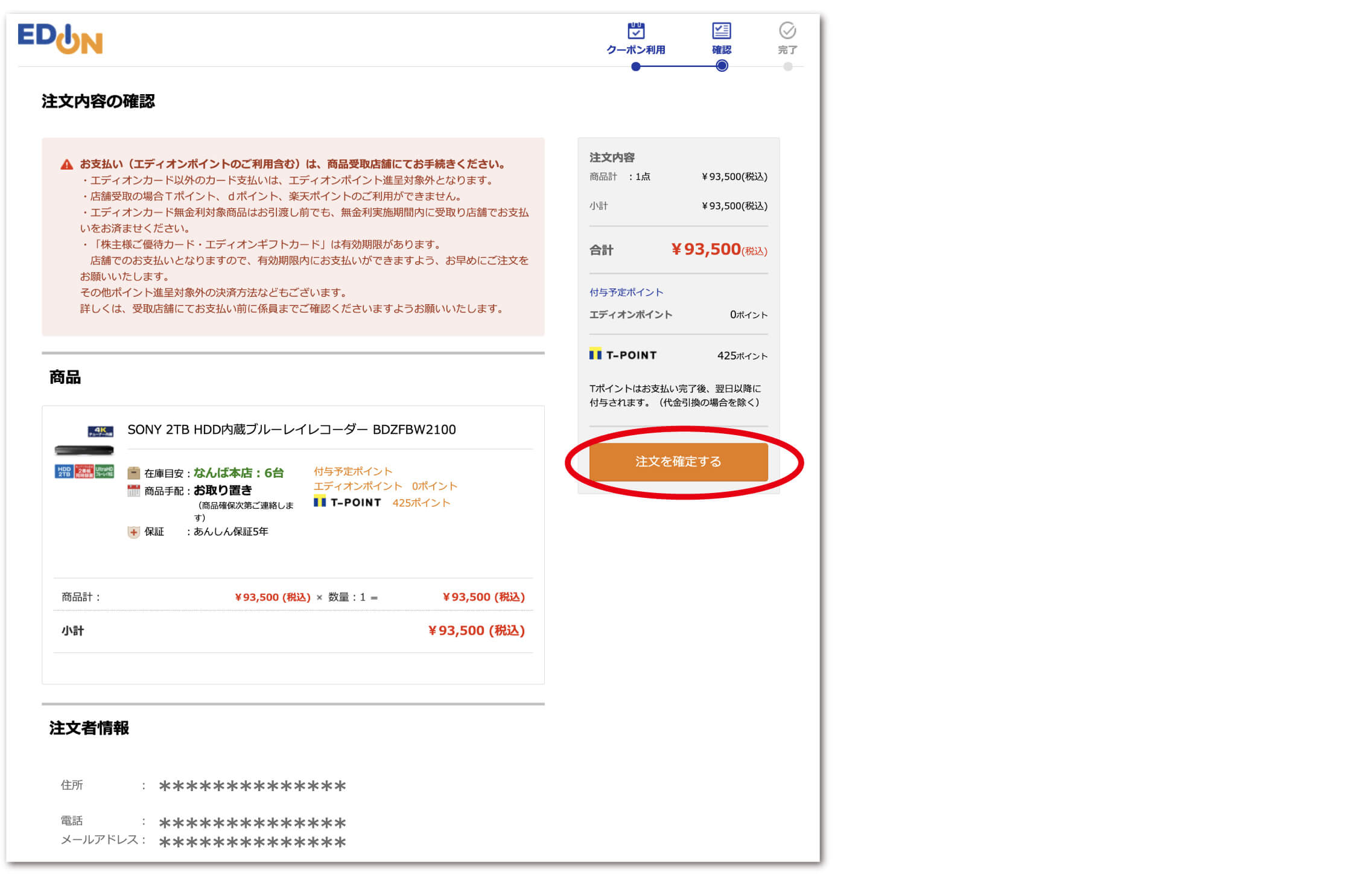
Task: Click the red warning triangle icon
Action: 67,164
